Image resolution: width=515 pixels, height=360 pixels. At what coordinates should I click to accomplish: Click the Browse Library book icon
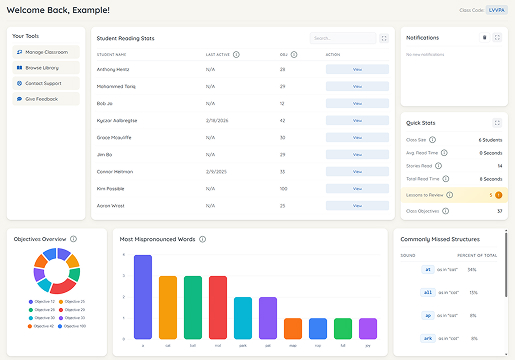[19, 68]
